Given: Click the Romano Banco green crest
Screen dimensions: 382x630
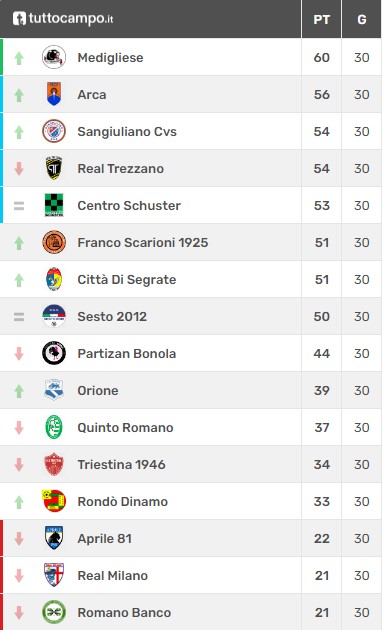Looking at the screenshot, I should (54, 612).
